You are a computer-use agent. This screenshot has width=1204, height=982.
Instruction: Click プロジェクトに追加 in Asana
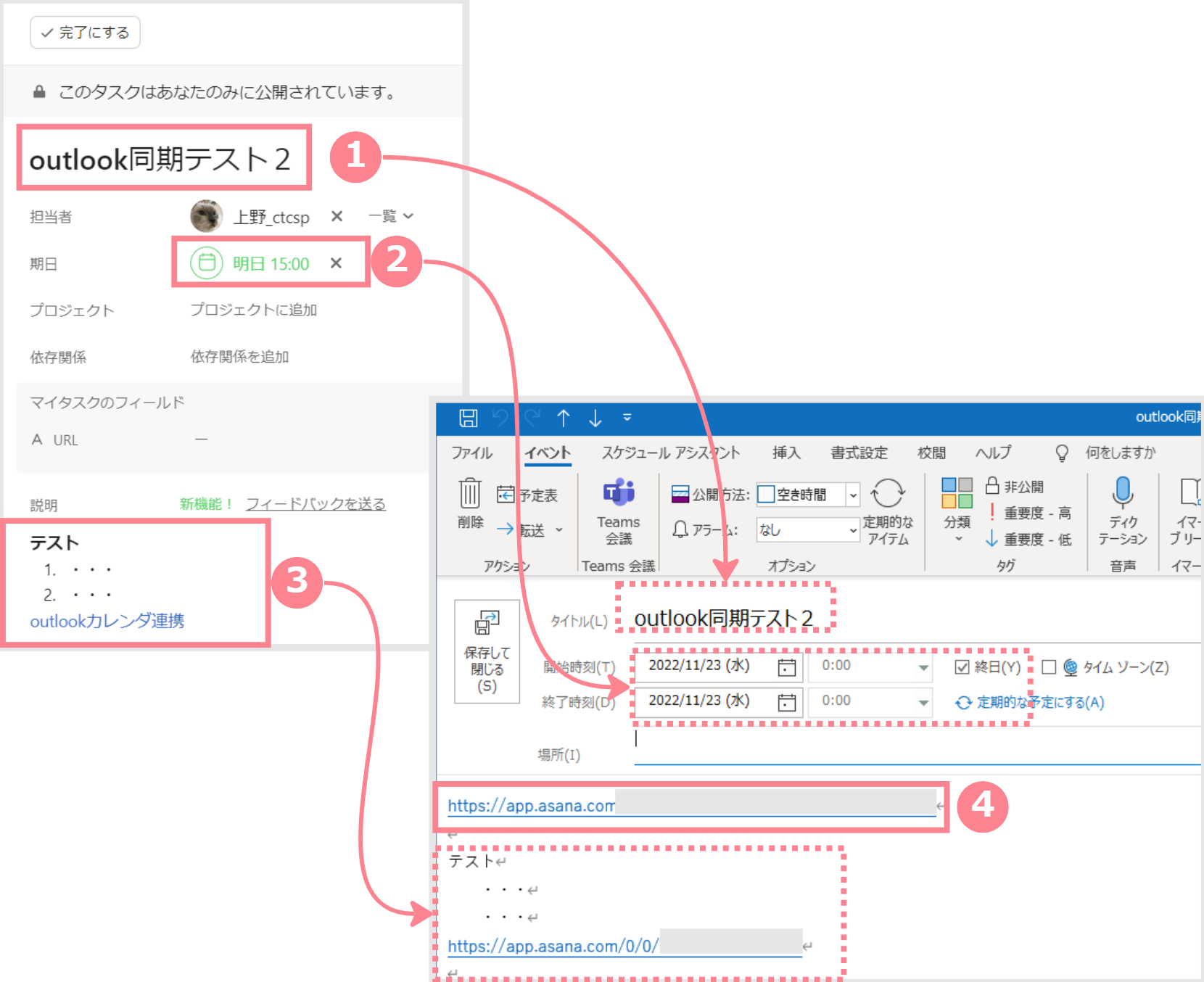tap(253, 310)
